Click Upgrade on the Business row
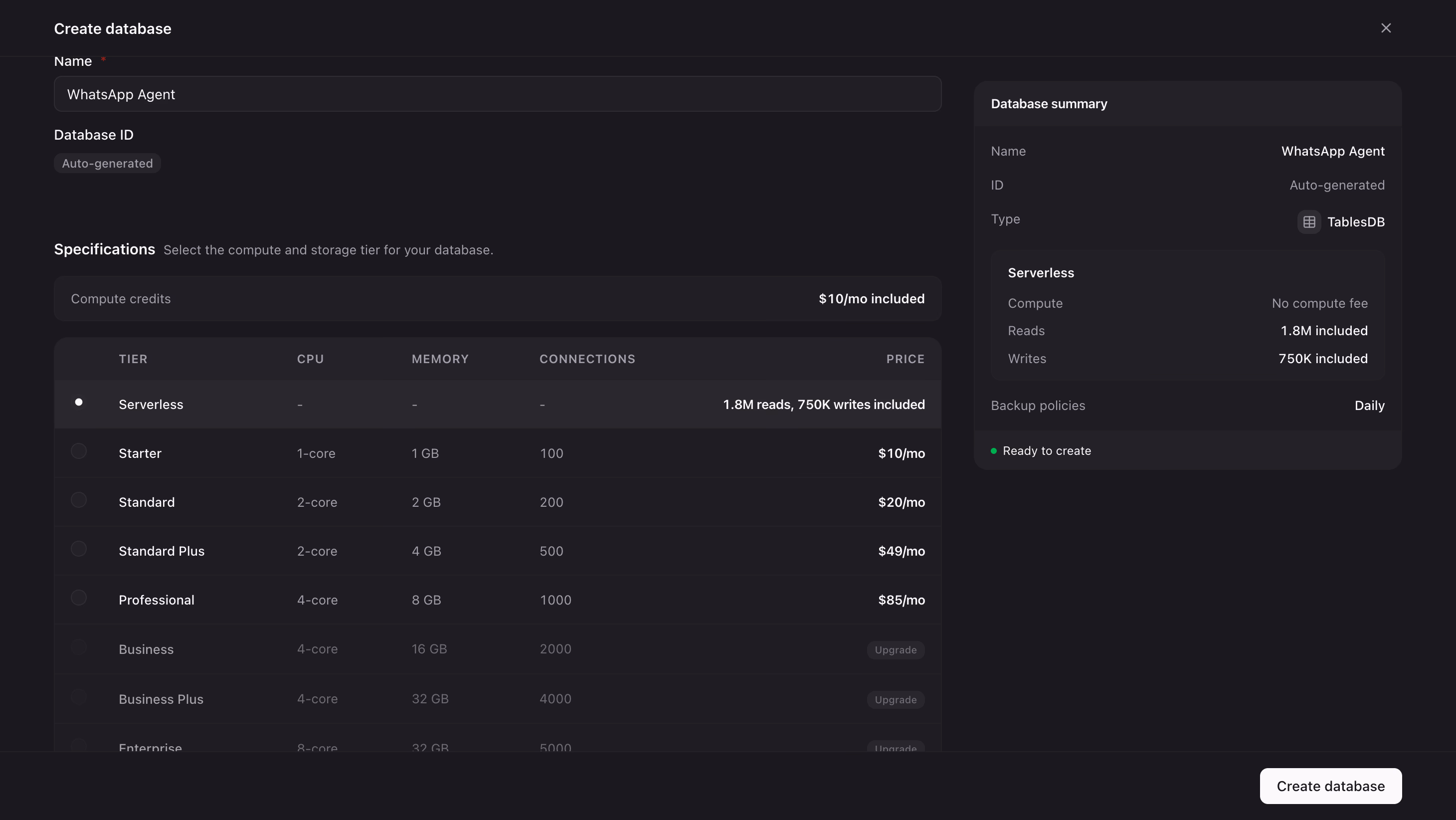Viewport: 1456px width, 820px height. click(896, 650)
